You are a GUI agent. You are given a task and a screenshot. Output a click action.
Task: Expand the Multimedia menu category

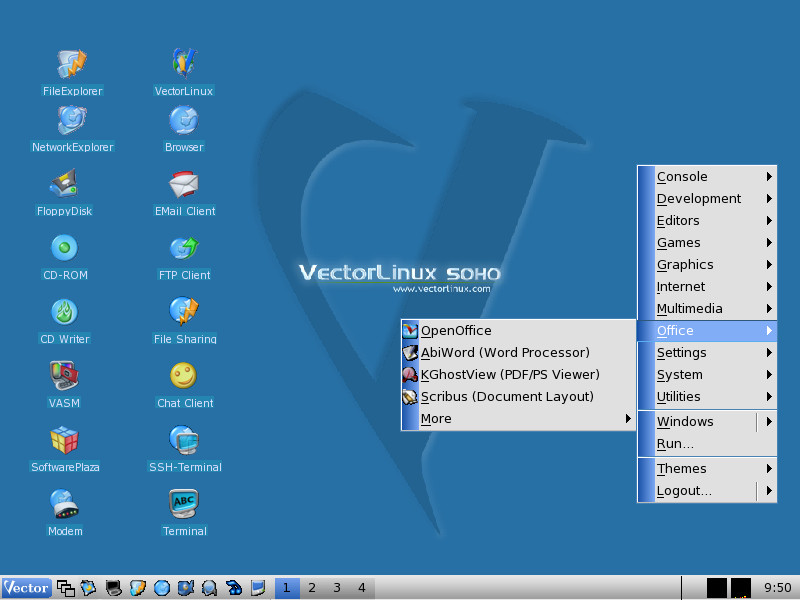[689, 309]
